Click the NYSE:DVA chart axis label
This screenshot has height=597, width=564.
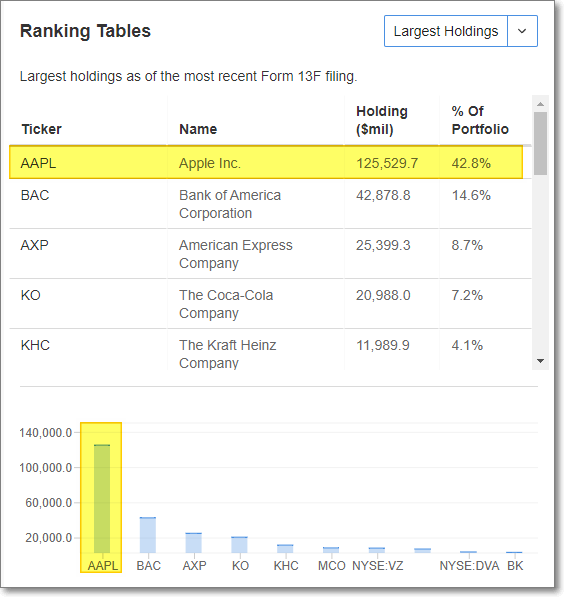pyautogui.click(x=469, y=566)
